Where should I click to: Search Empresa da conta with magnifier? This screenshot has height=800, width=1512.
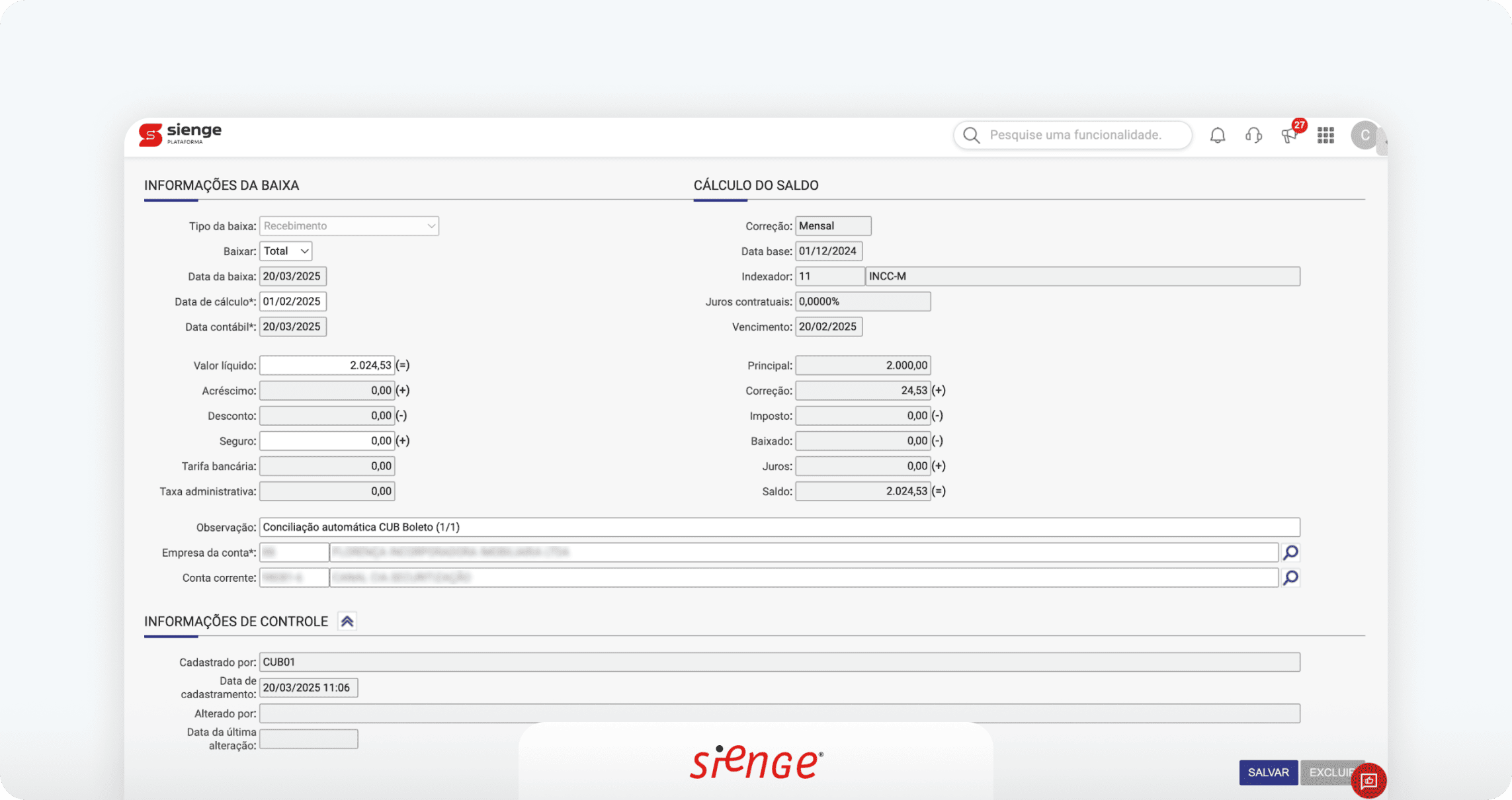(1290, 552)
